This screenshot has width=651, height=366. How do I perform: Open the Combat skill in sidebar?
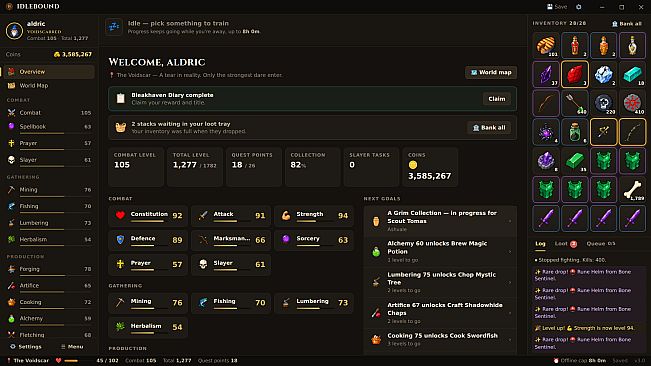point(49,112)
